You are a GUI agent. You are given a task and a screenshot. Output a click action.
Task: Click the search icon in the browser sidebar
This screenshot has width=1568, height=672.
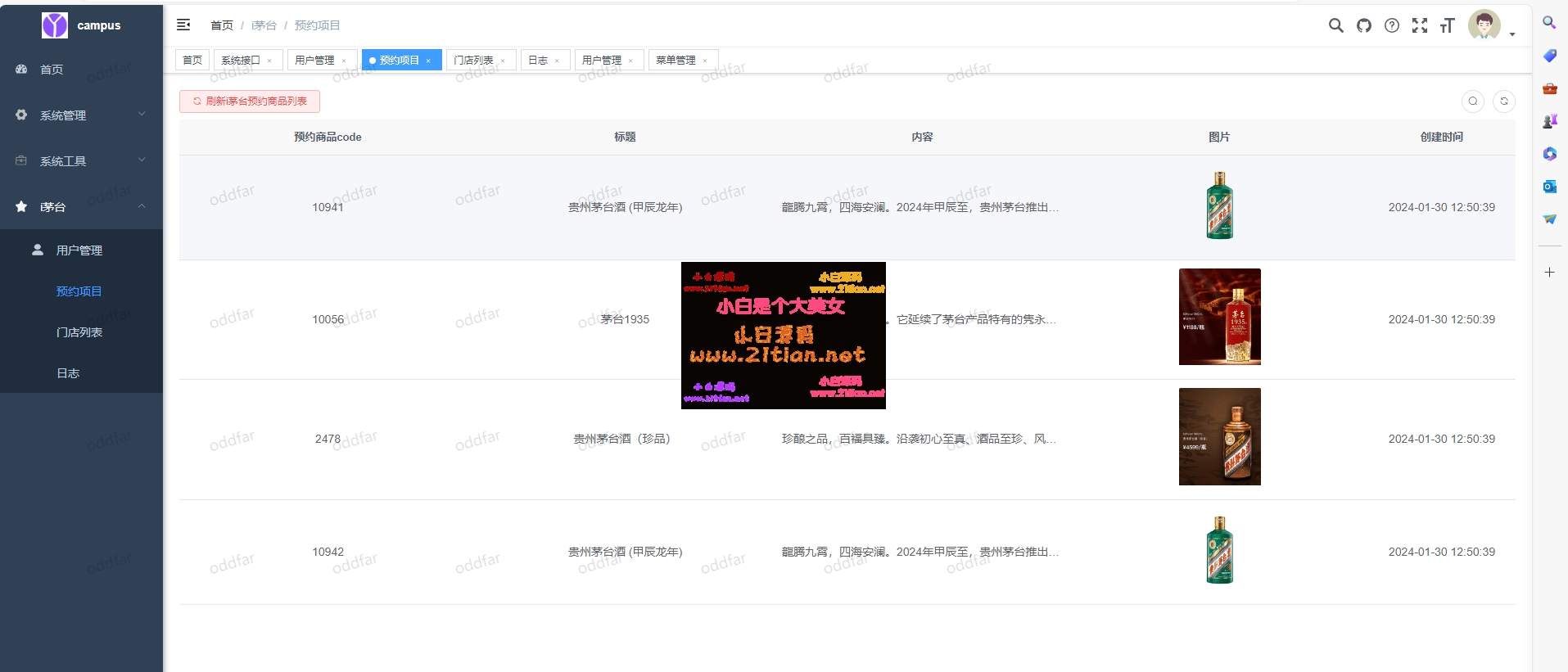(x=1549, y=23)
